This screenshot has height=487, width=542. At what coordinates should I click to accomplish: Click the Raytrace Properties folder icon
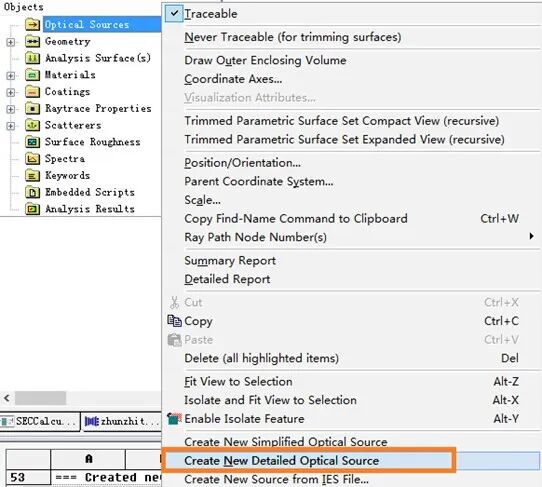pos(32,109)
